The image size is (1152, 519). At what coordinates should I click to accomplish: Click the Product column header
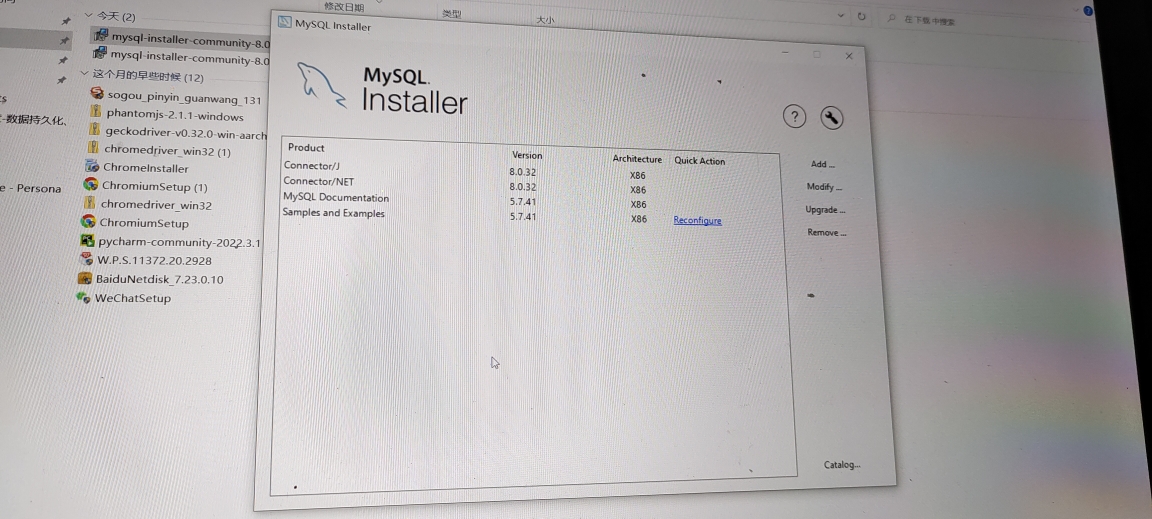point(306,147)
